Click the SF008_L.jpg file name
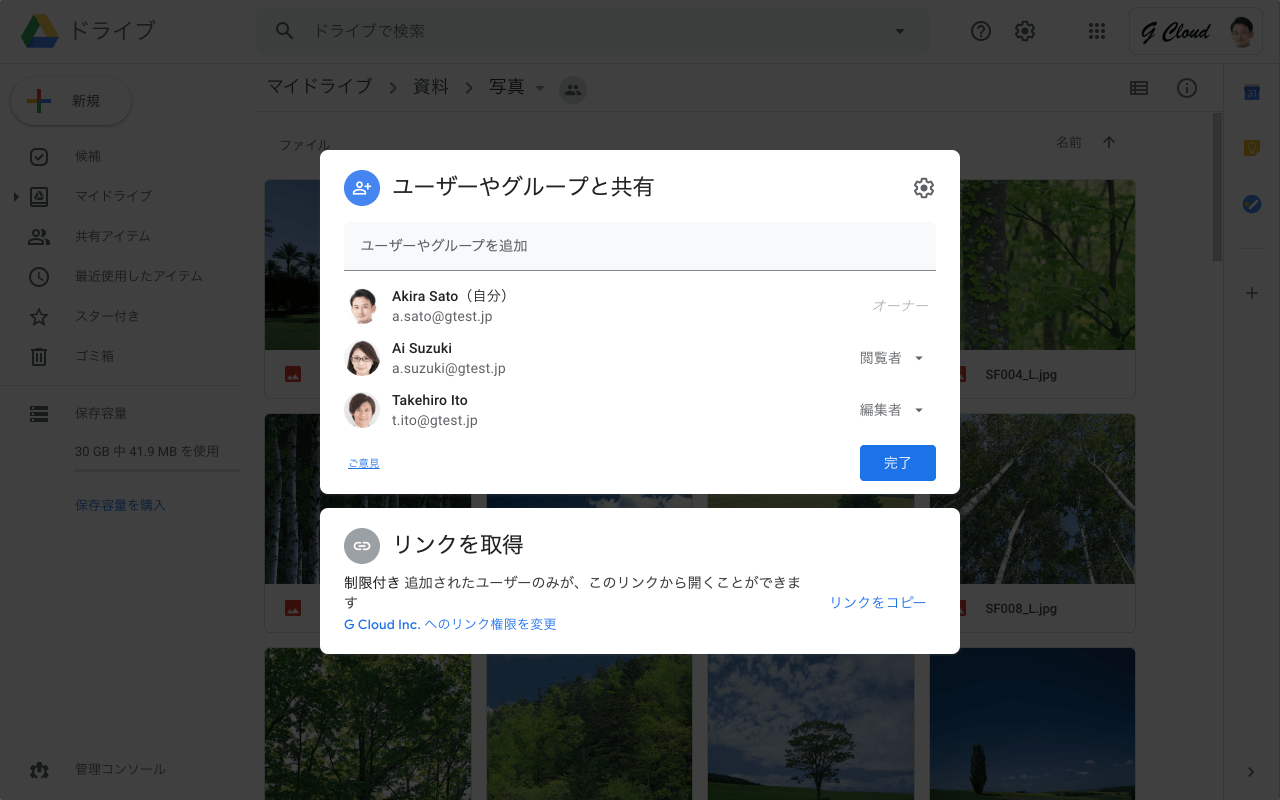The height and width of the screenshot is (800, 1280). coord(1021,608)
